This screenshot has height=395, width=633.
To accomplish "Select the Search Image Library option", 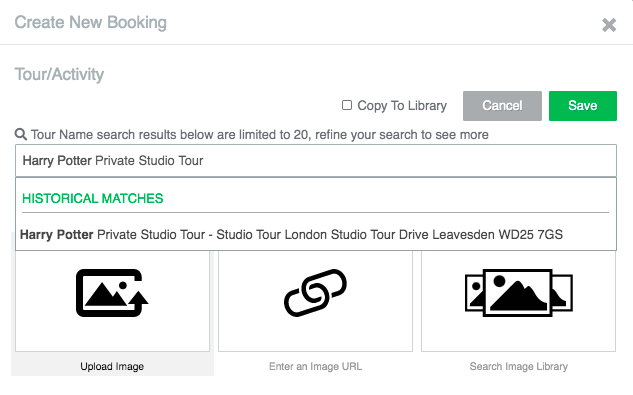I will [519, 366].
